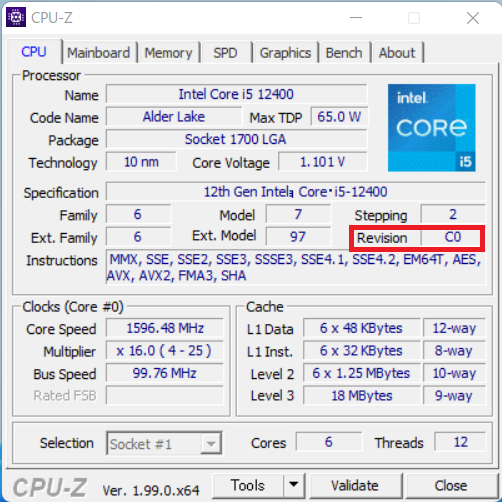Click the Multiplier x 16.0 value
Screen dimensions: 502x502
(x=165, y=351)
